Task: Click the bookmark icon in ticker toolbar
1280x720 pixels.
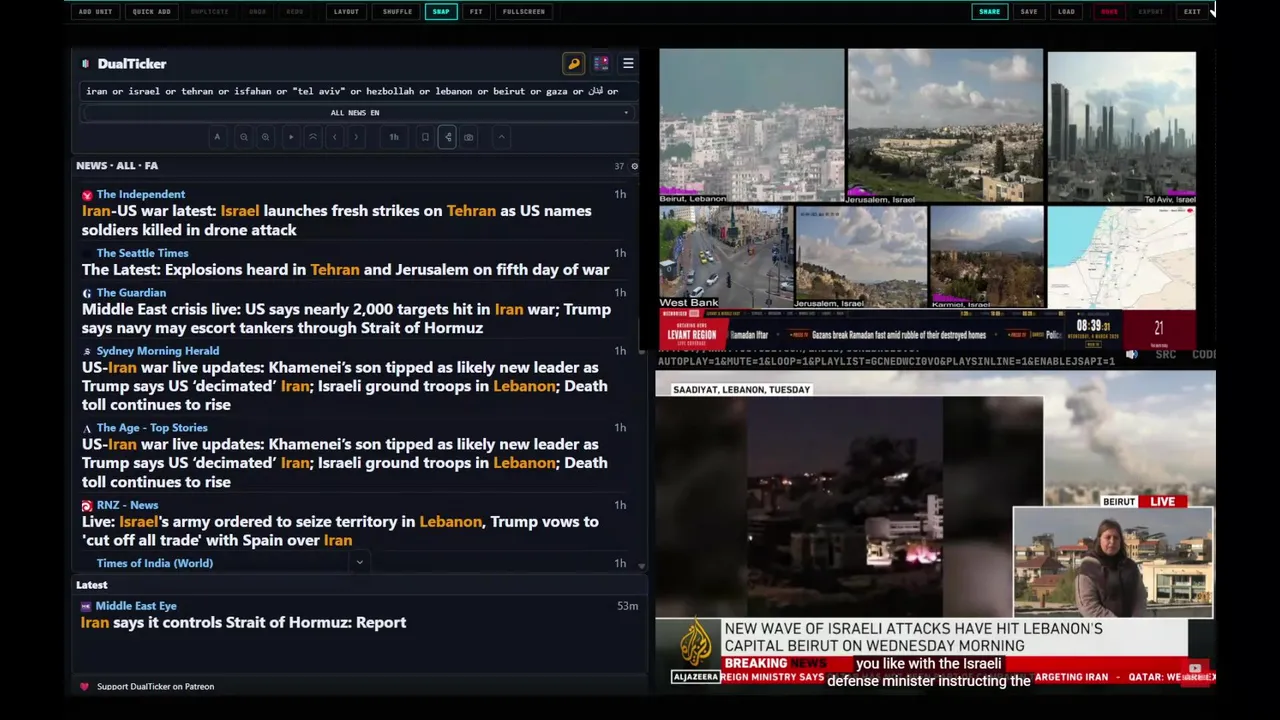Action: (x=425, y=137)
